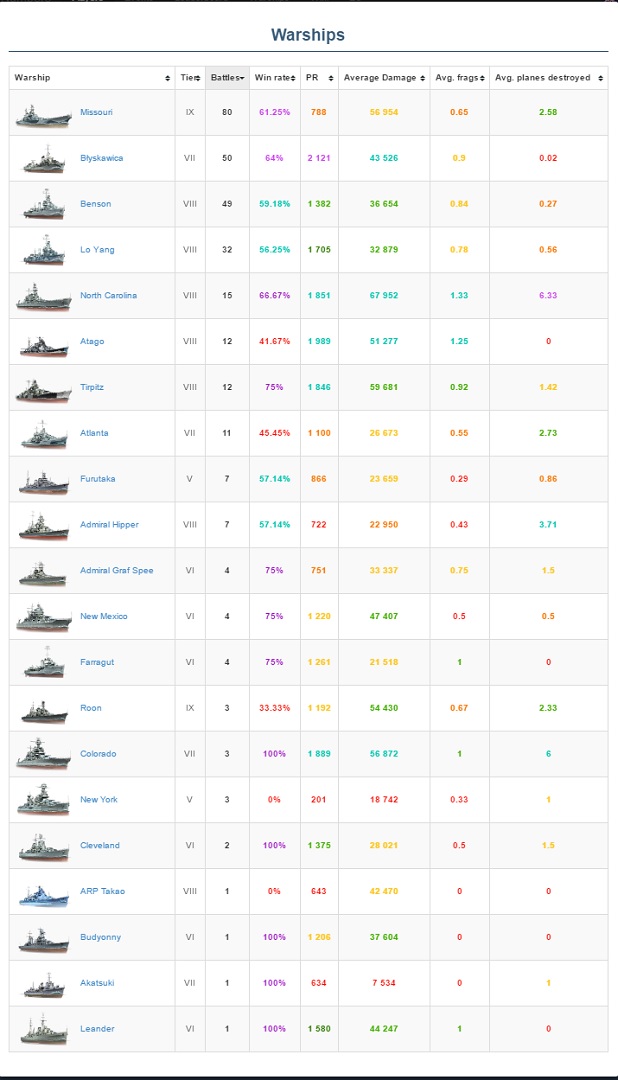
Task: Select Missouri's 61.25% win rate
Action: click(274, 112)
